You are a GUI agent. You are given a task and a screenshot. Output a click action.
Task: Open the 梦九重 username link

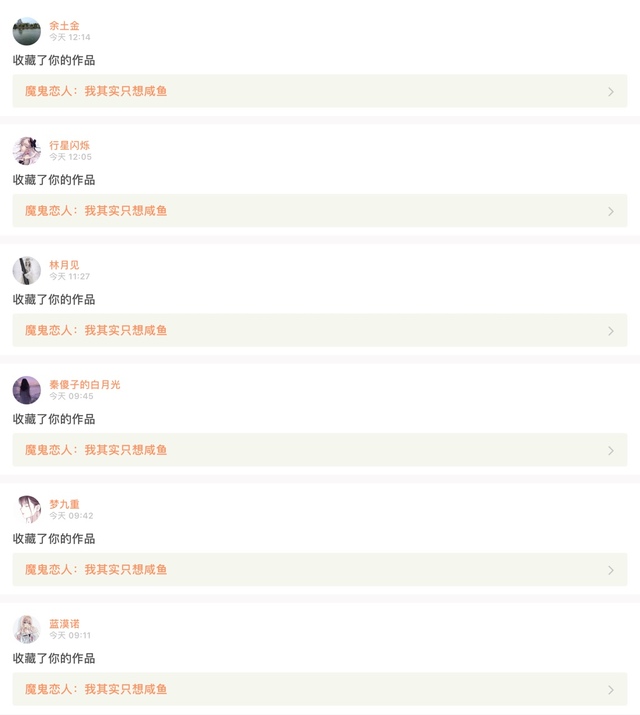(64, 504)
